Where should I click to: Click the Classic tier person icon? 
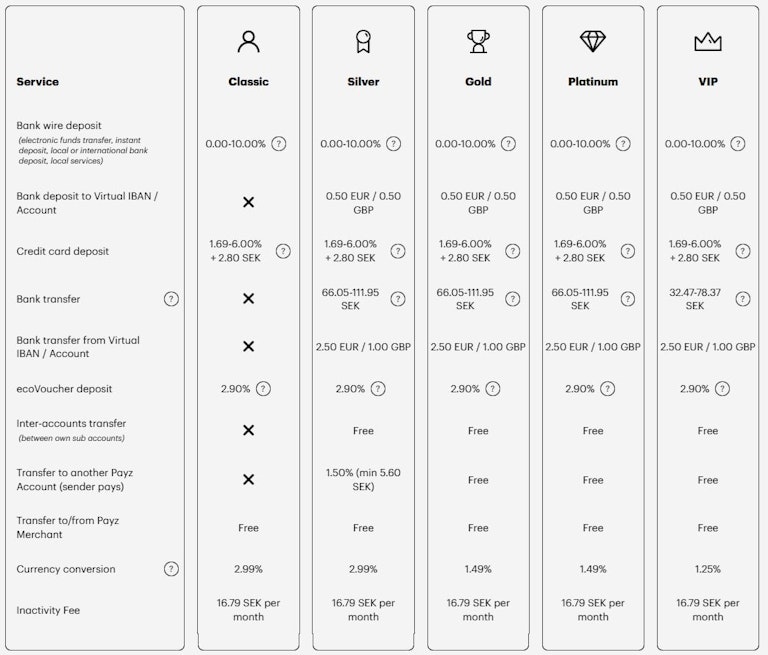click(x=248, y=42)
